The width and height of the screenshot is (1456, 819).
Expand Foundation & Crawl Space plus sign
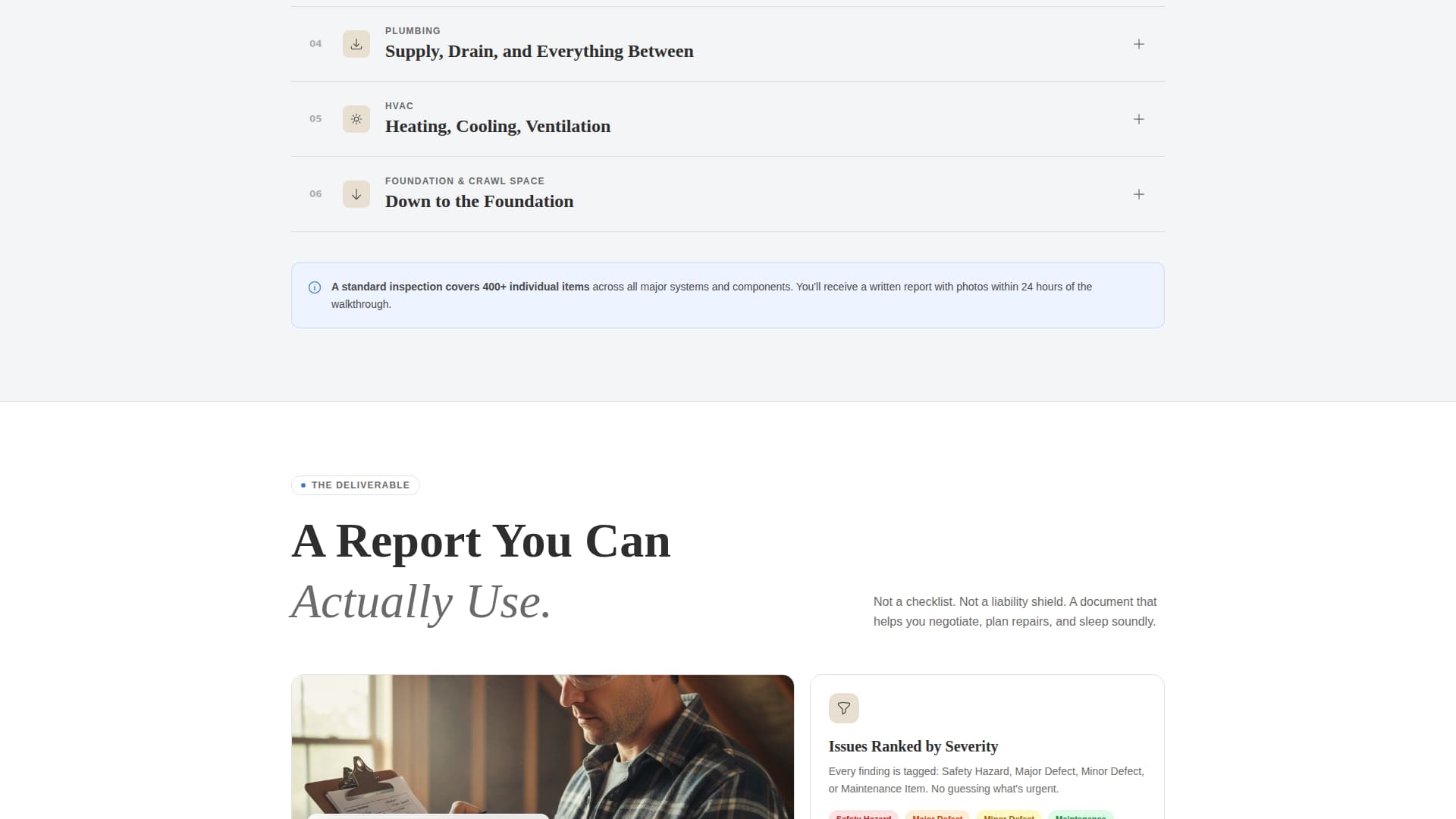1138,194
